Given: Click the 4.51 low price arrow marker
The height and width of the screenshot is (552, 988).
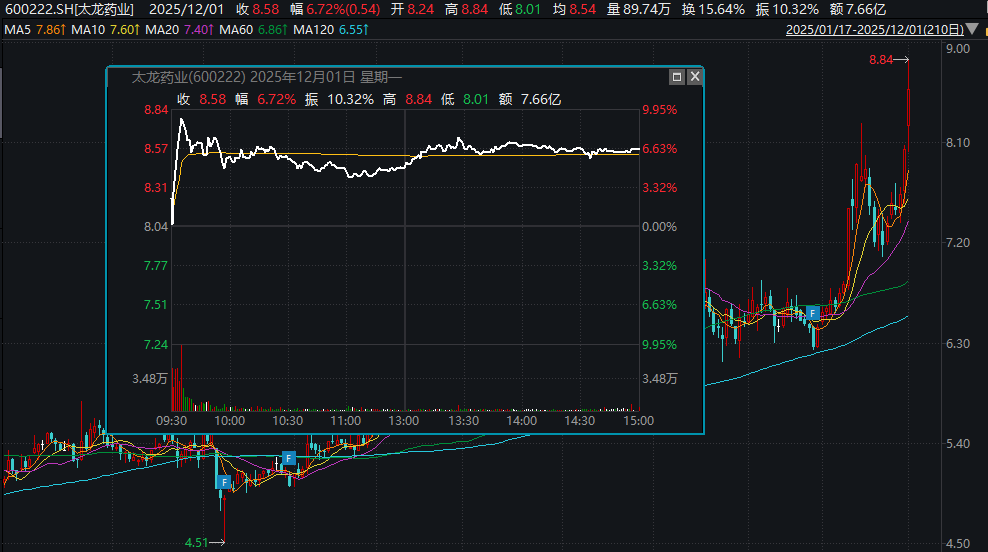Looking at the screenshot, I should click(x=205, y=543).
